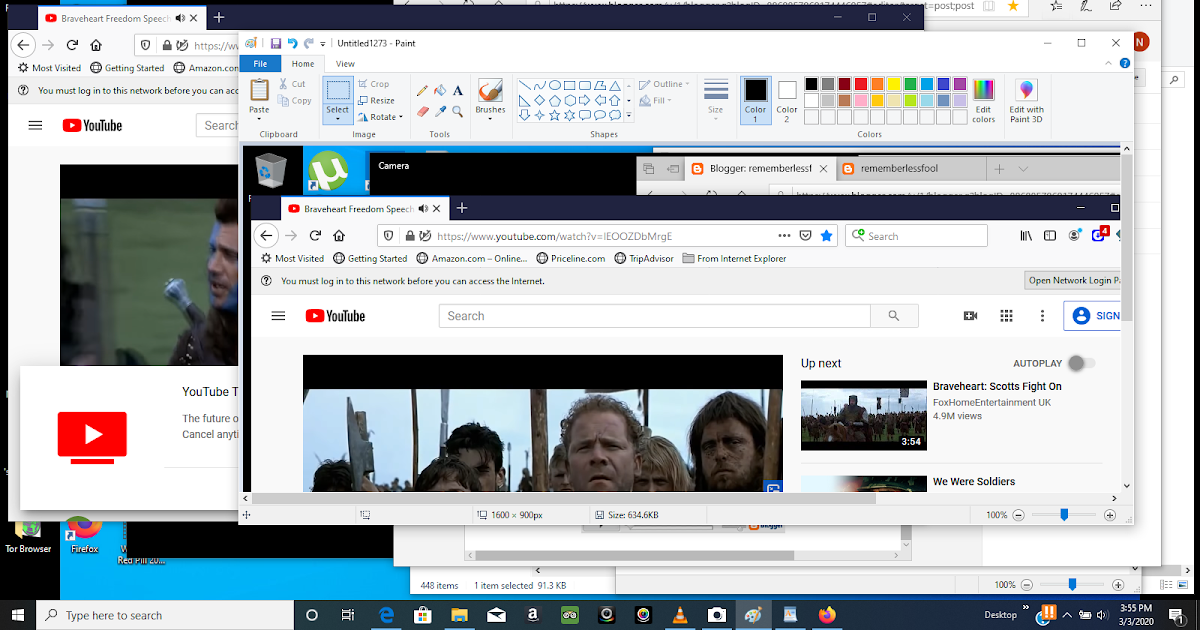Select the Eraser tool
1200x630 pixels.
[x=422, y=111]
